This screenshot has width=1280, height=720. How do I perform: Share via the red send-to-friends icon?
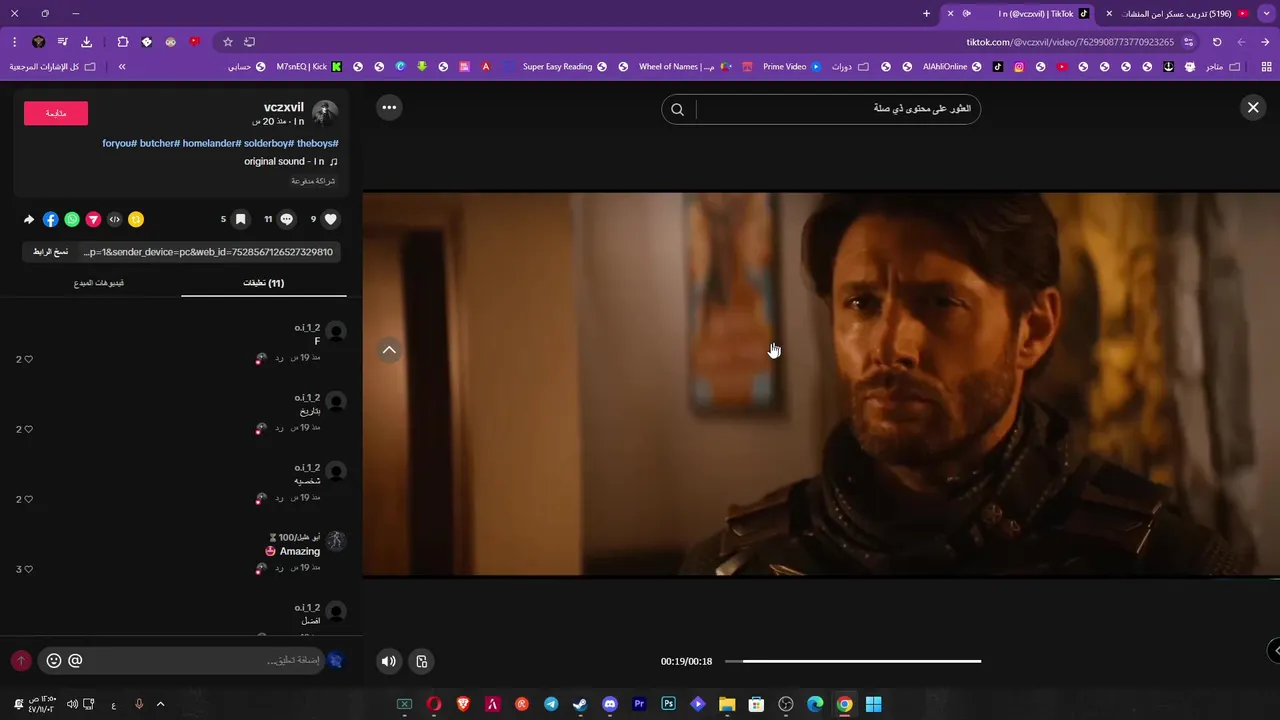pos(93,219)
